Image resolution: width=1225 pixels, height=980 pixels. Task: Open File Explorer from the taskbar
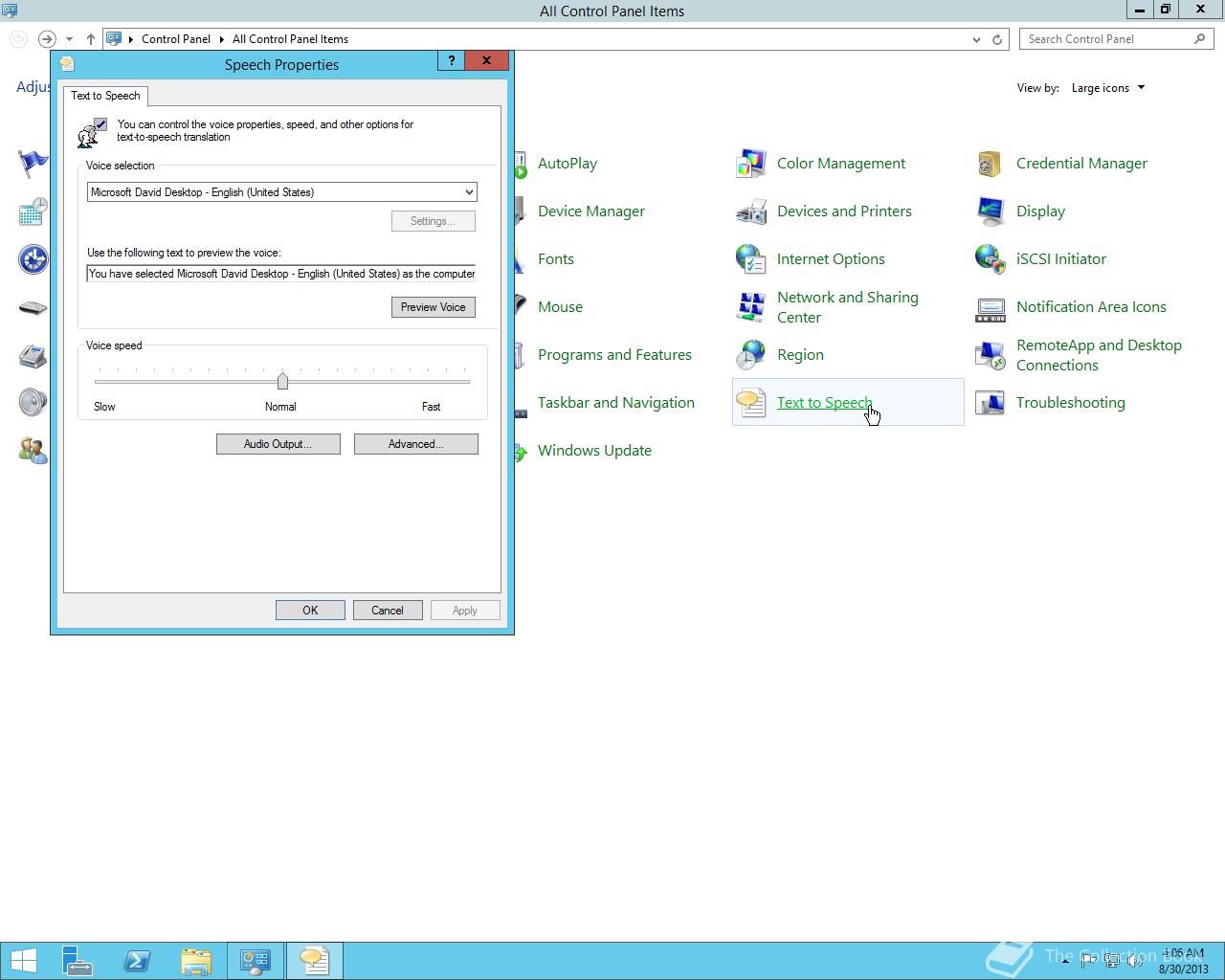(x=196, y=961)
